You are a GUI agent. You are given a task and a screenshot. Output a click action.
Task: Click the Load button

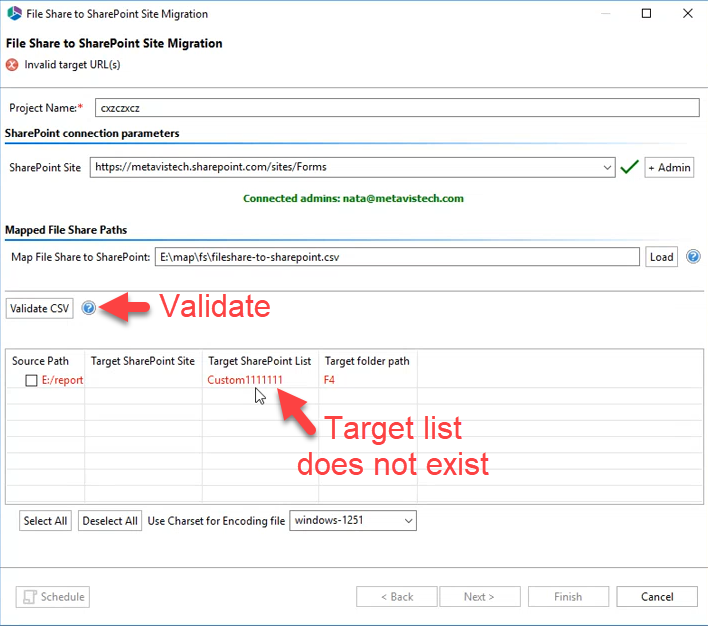661,257
